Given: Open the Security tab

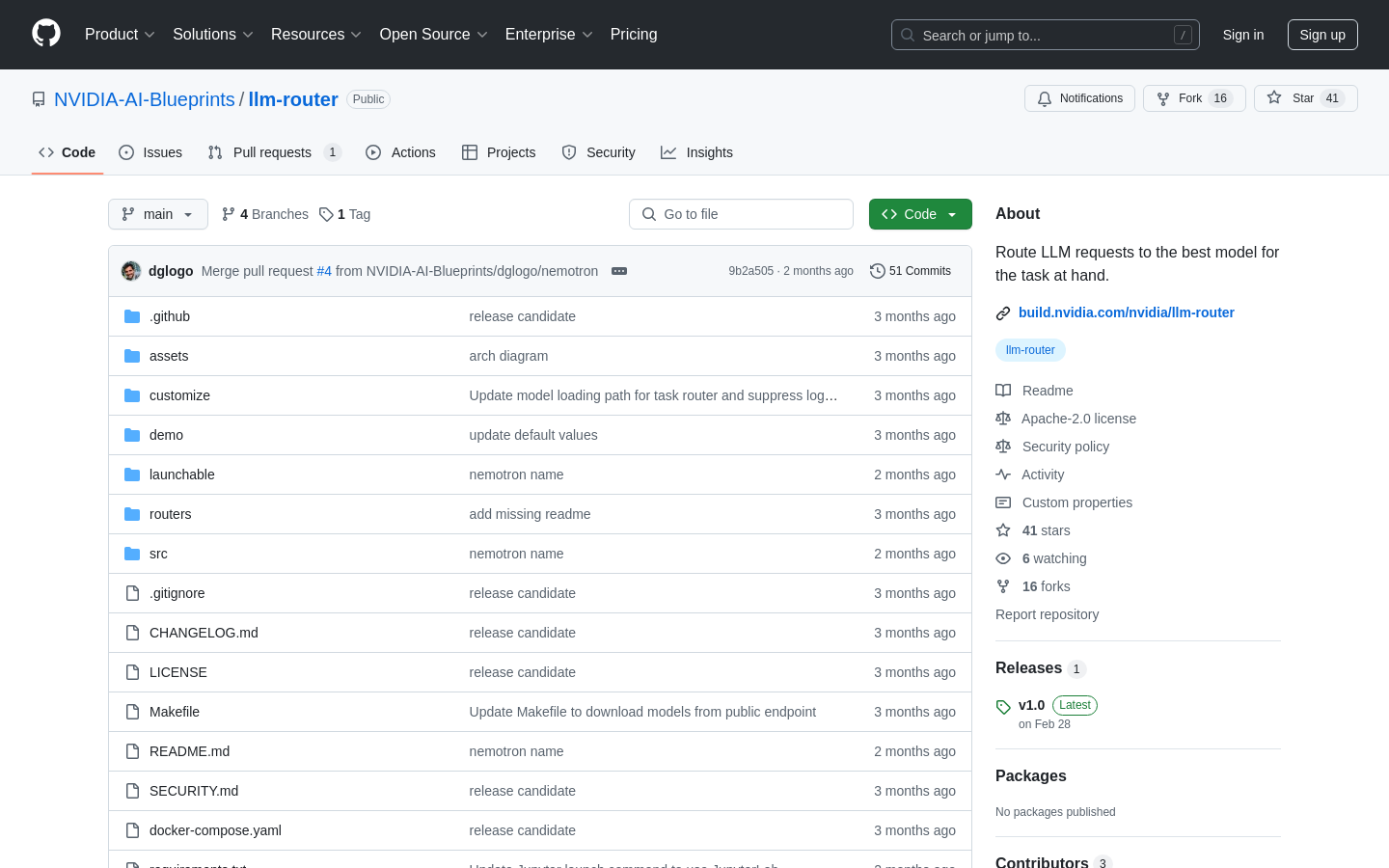Looking at the screenshot, I should tap(598, 152).
